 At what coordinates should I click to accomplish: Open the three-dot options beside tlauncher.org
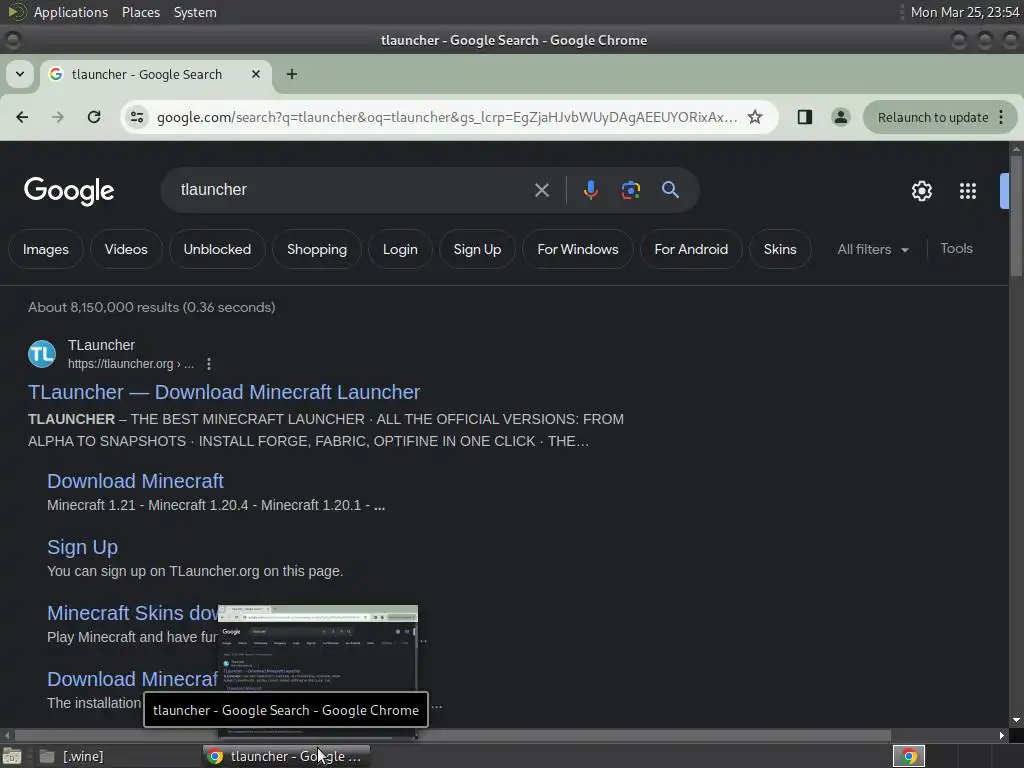pyautogui.click(x=208, y=364)
